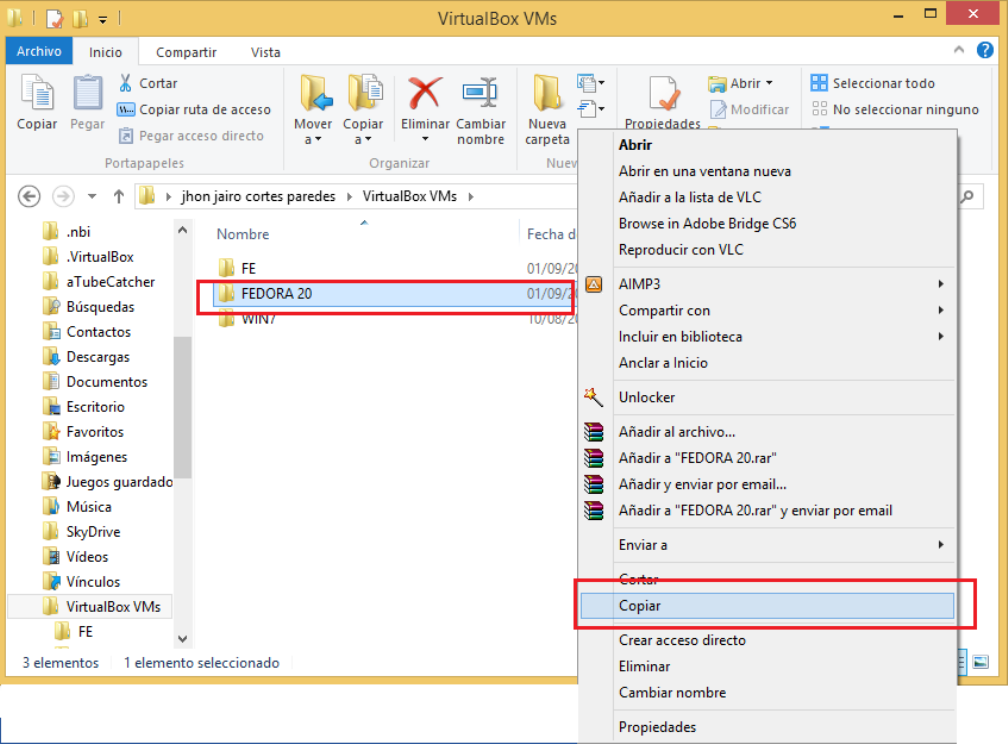
Task: Click the navigation pane scrollbar thumb
Action: coord(183,407)
